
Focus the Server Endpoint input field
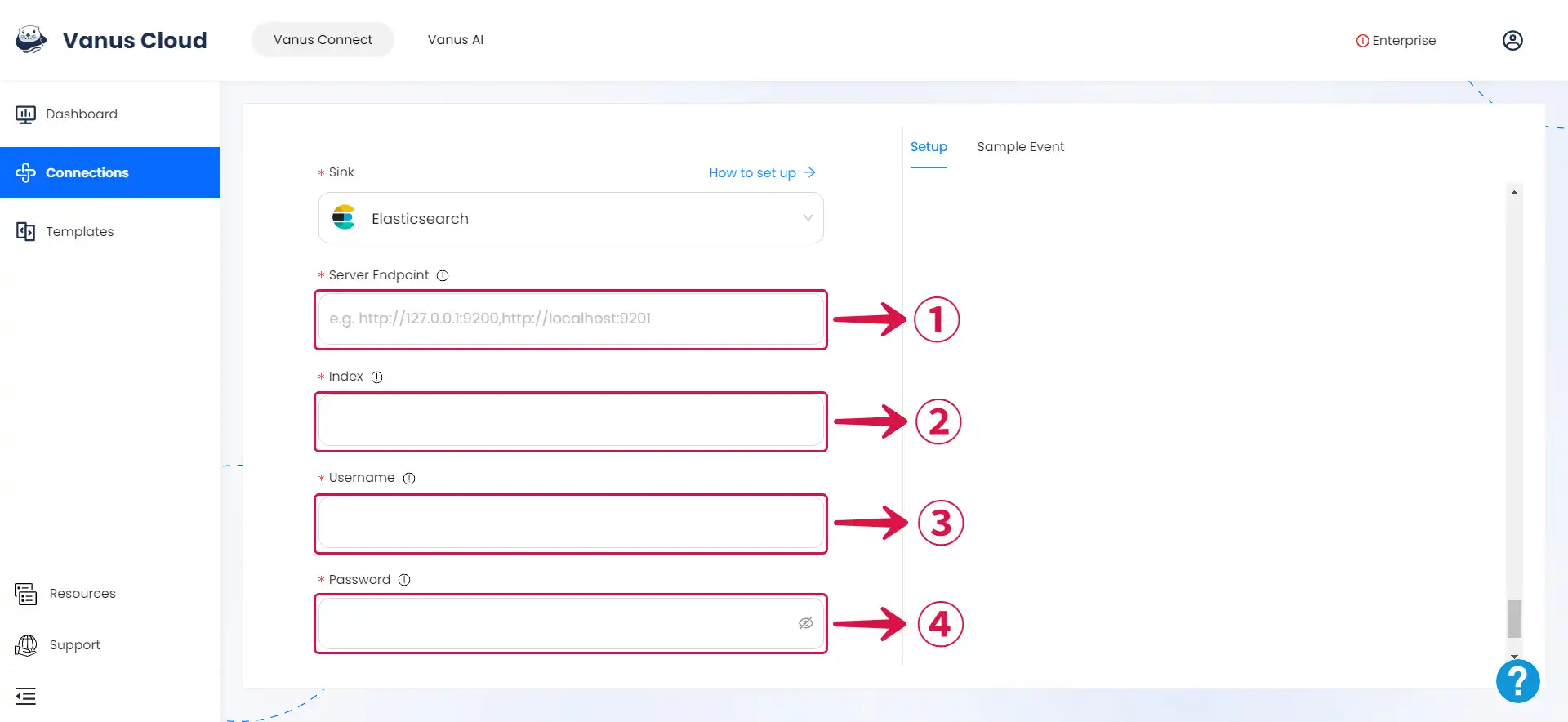pyautogui.click(x=571, y=319)
